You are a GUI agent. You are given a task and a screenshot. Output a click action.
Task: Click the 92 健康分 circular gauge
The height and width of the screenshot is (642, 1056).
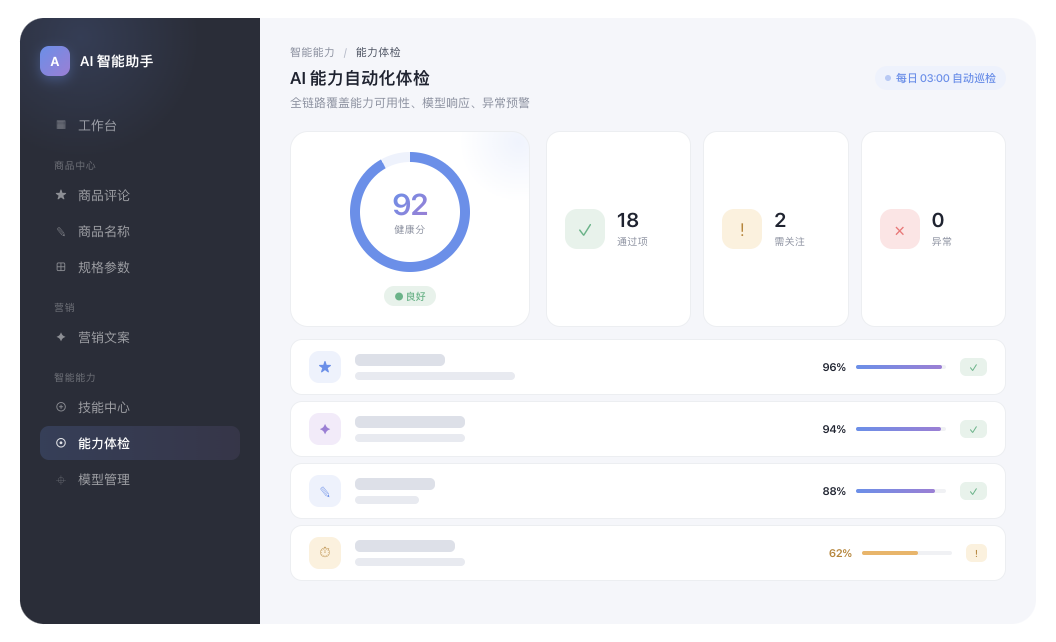click(409, 212)
